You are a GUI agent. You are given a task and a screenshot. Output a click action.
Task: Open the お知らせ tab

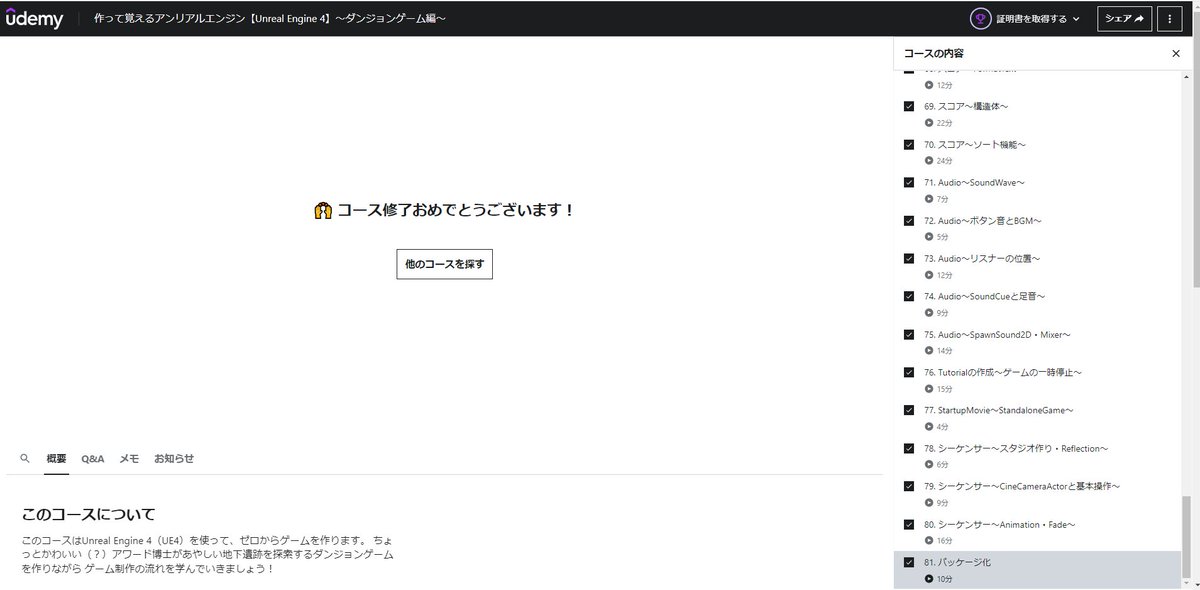pyautogui.click(x=174, y=458)
